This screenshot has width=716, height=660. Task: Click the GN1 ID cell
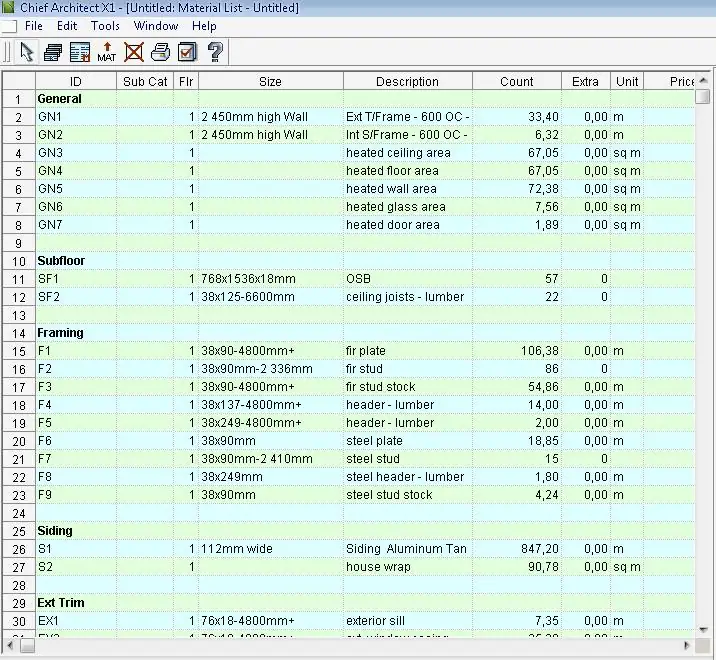pyautogui.click(x=76, y=117)
